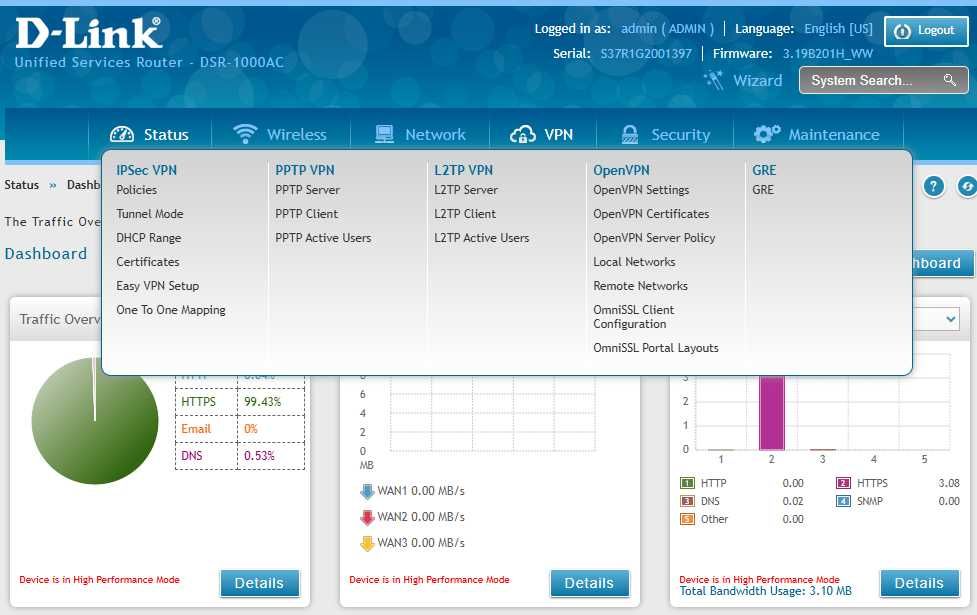
Task: Open OpenVPN Settings
Action: click(x=641, y=190)
